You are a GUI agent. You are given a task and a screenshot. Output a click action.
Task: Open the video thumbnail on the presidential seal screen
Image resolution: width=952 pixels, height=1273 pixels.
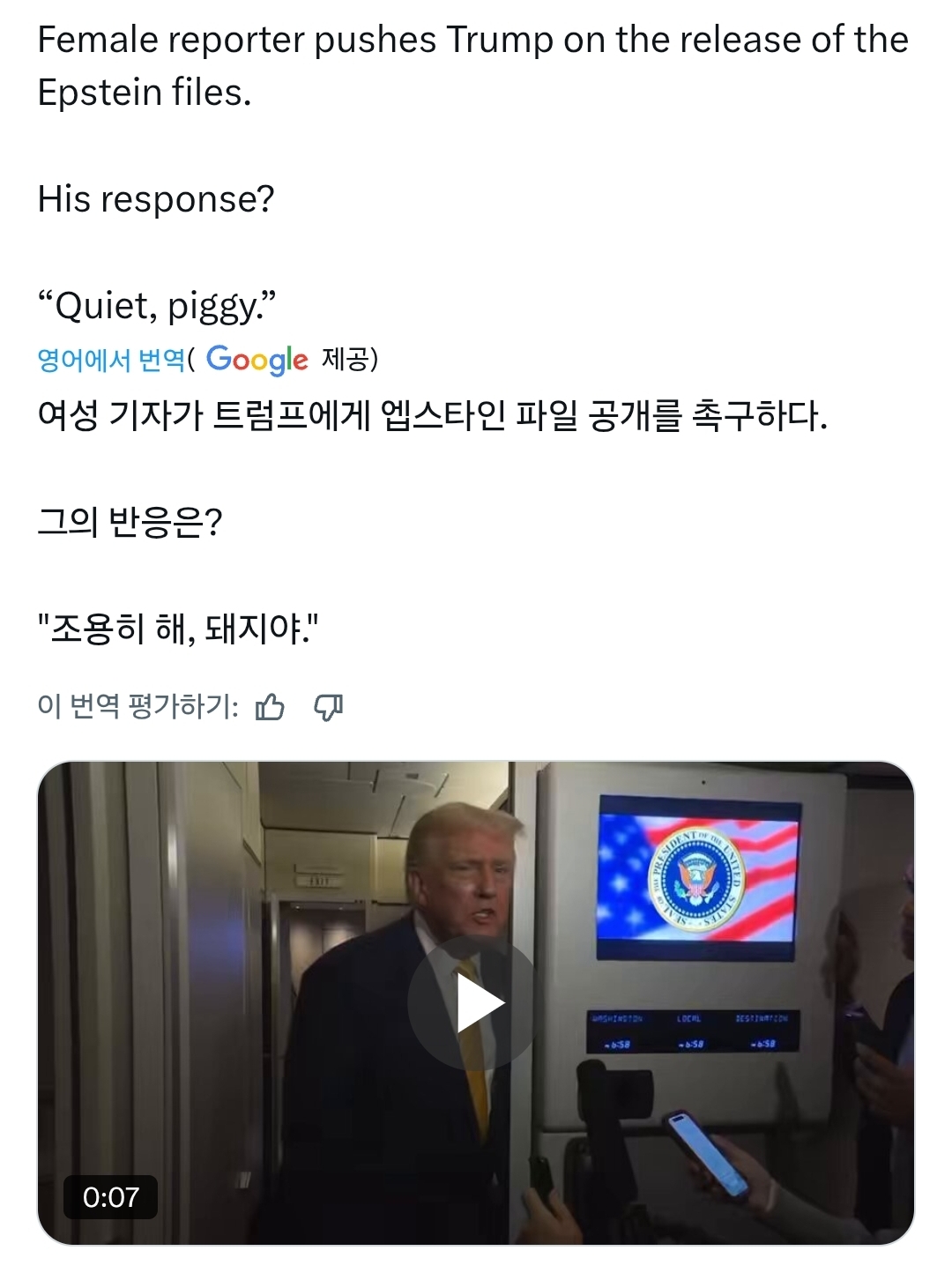pos(700,877)
